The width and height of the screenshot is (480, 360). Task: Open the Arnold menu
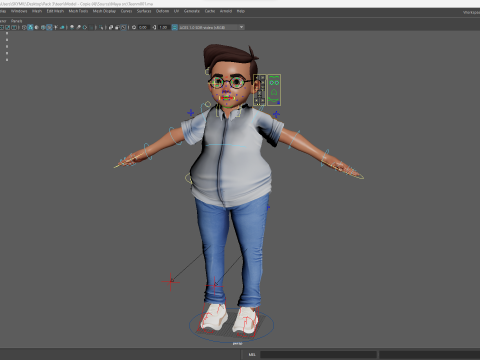(226, 11)
